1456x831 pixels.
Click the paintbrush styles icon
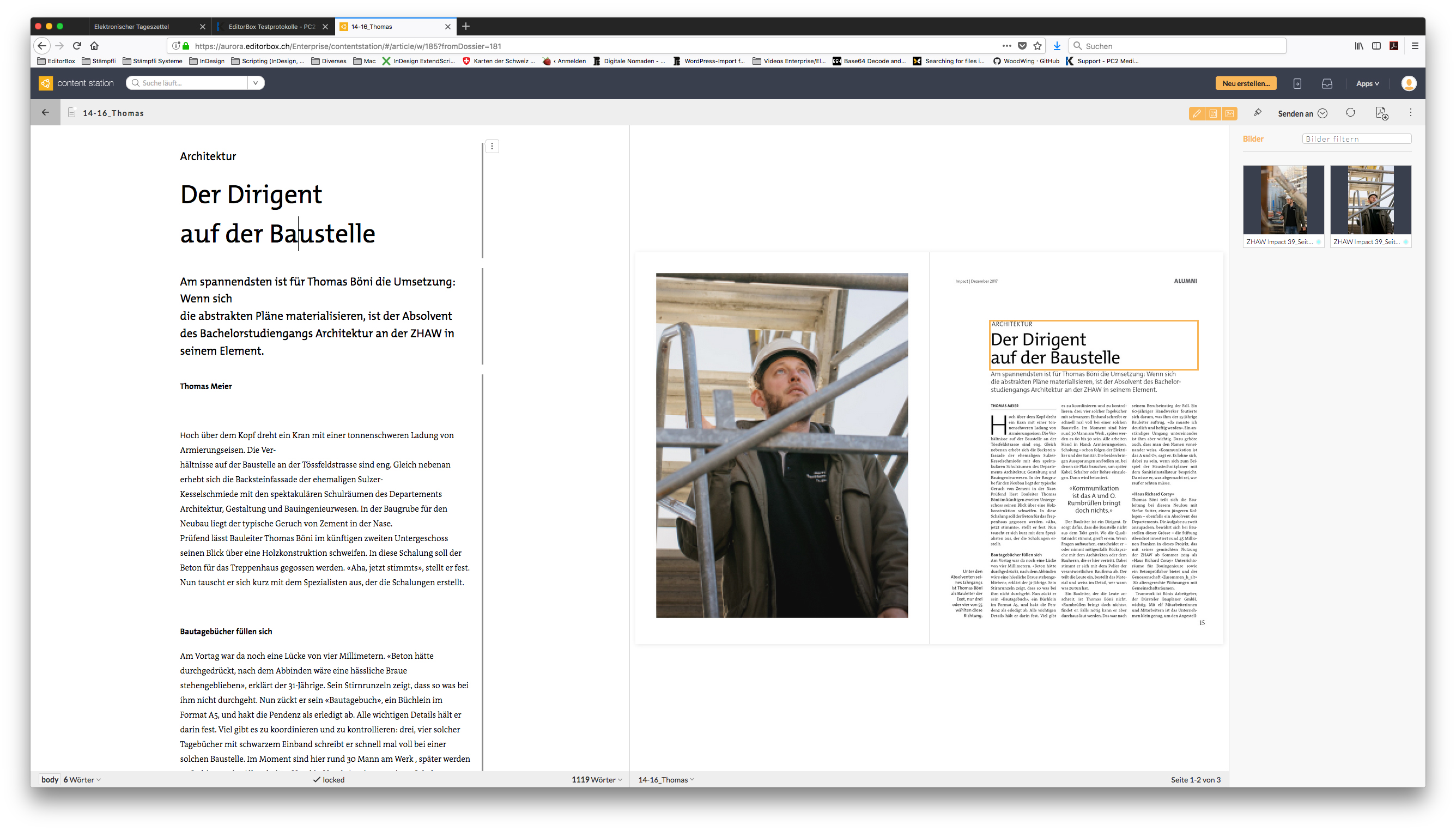click(1257, 113)
